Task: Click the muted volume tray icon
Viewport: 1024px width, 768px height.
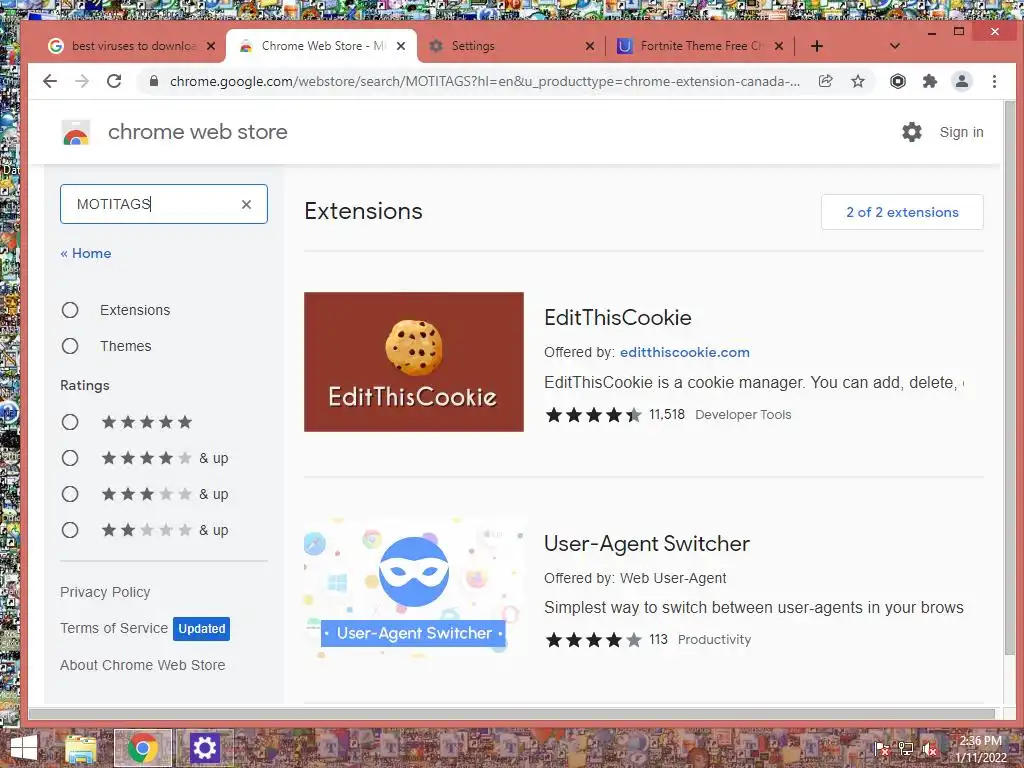Action: (x=929, y=749)
